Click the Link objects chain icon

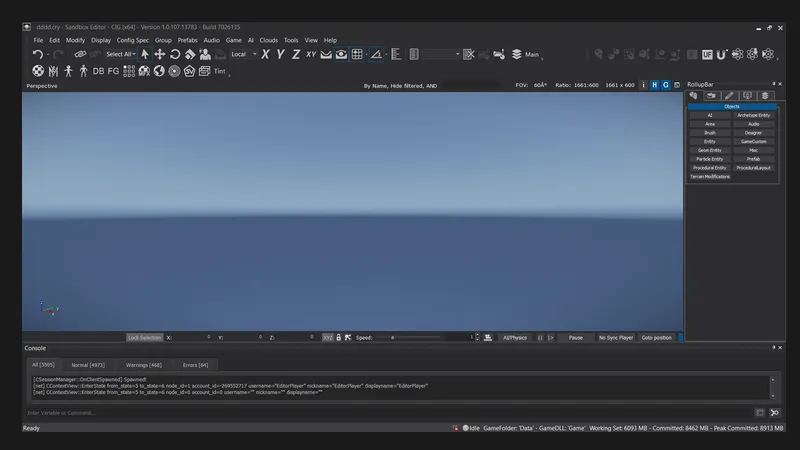click(x=80, y=54)
